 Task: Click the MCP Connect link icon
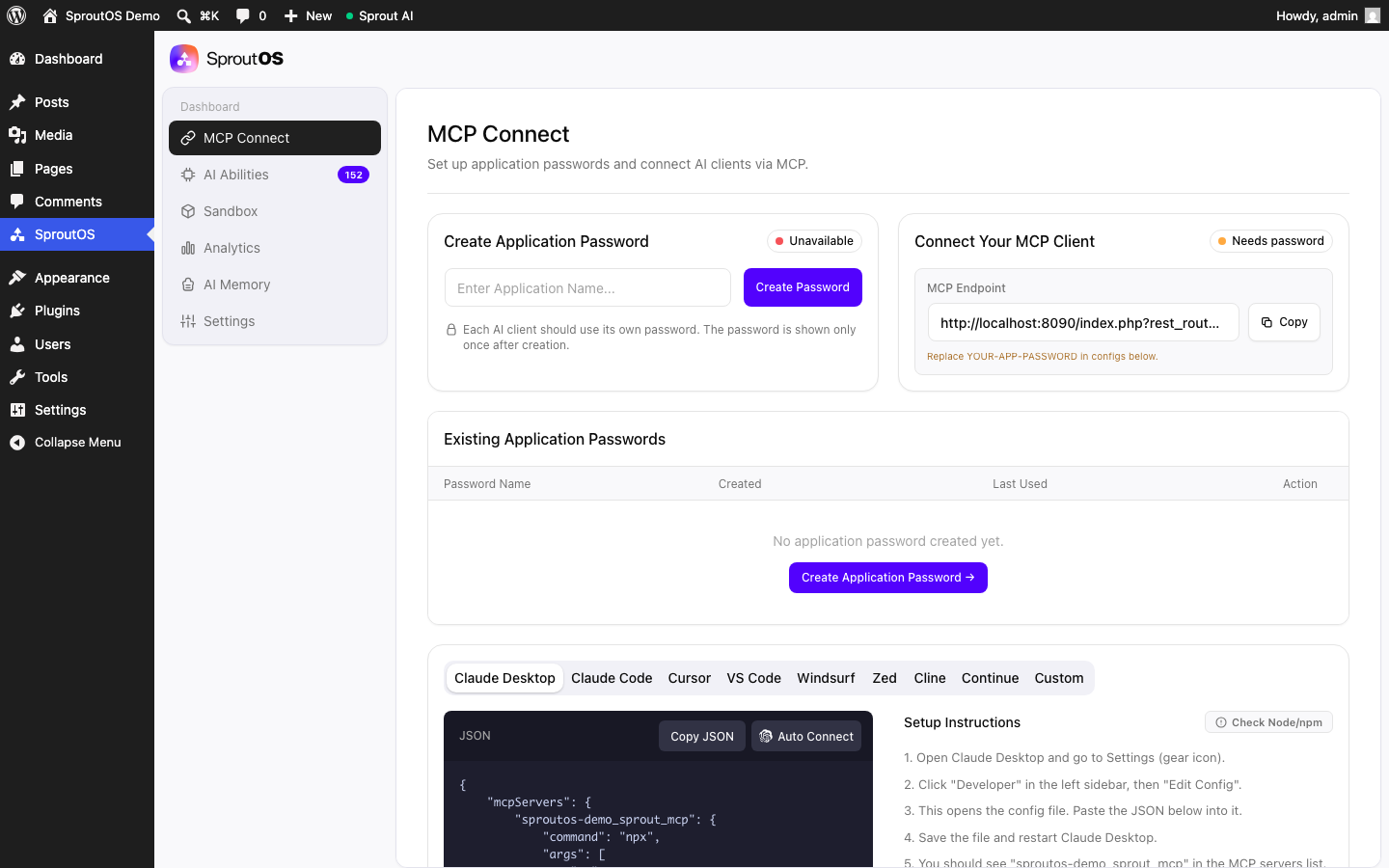pos(188,138)
